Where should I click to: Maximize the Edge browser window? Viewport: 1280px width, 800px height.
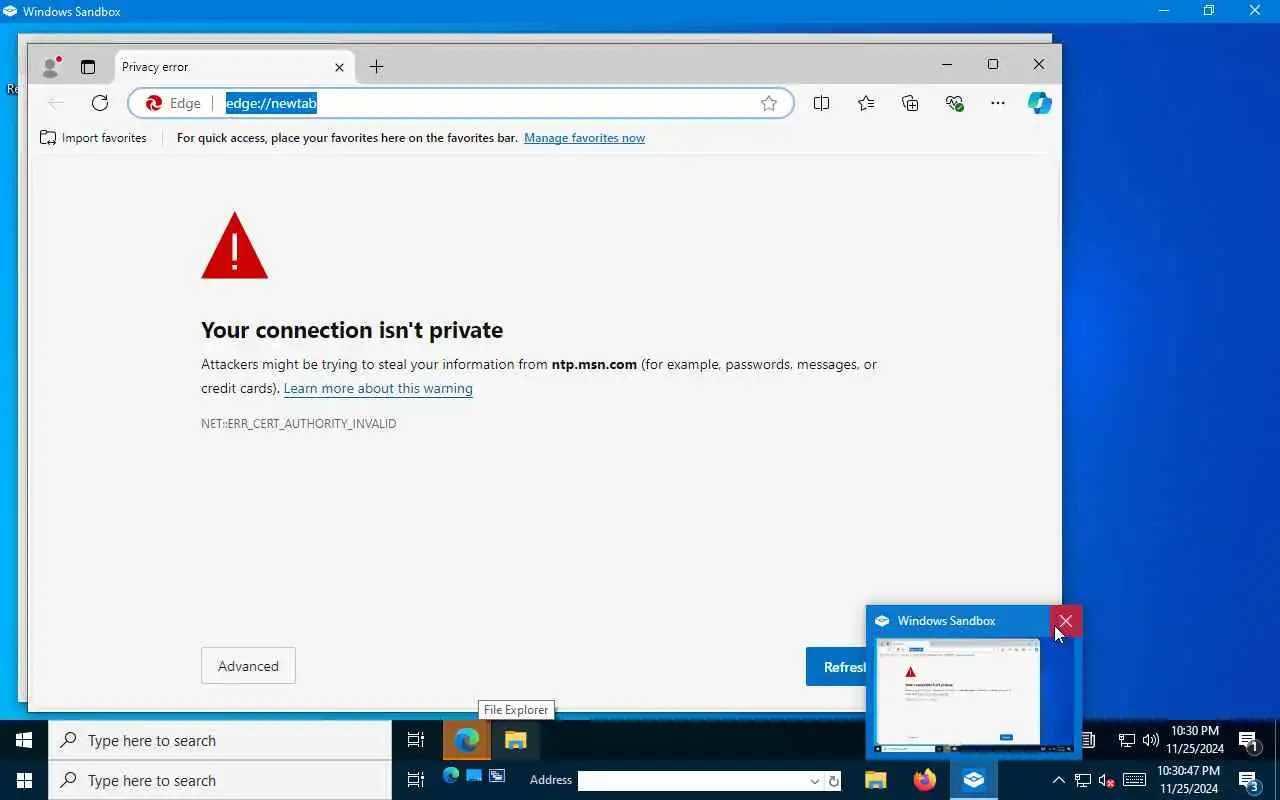tap(993, 65)
